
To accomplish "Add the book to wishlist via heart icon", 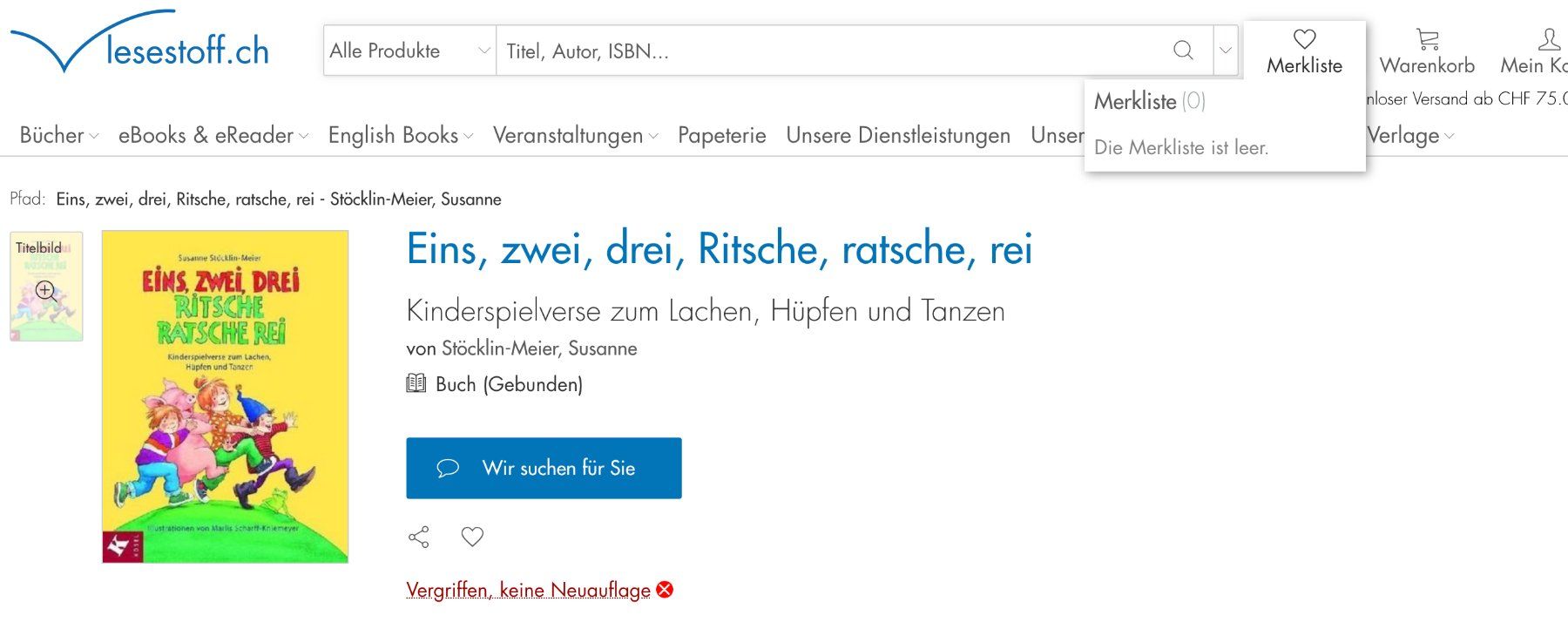I will tap(472, 538).
